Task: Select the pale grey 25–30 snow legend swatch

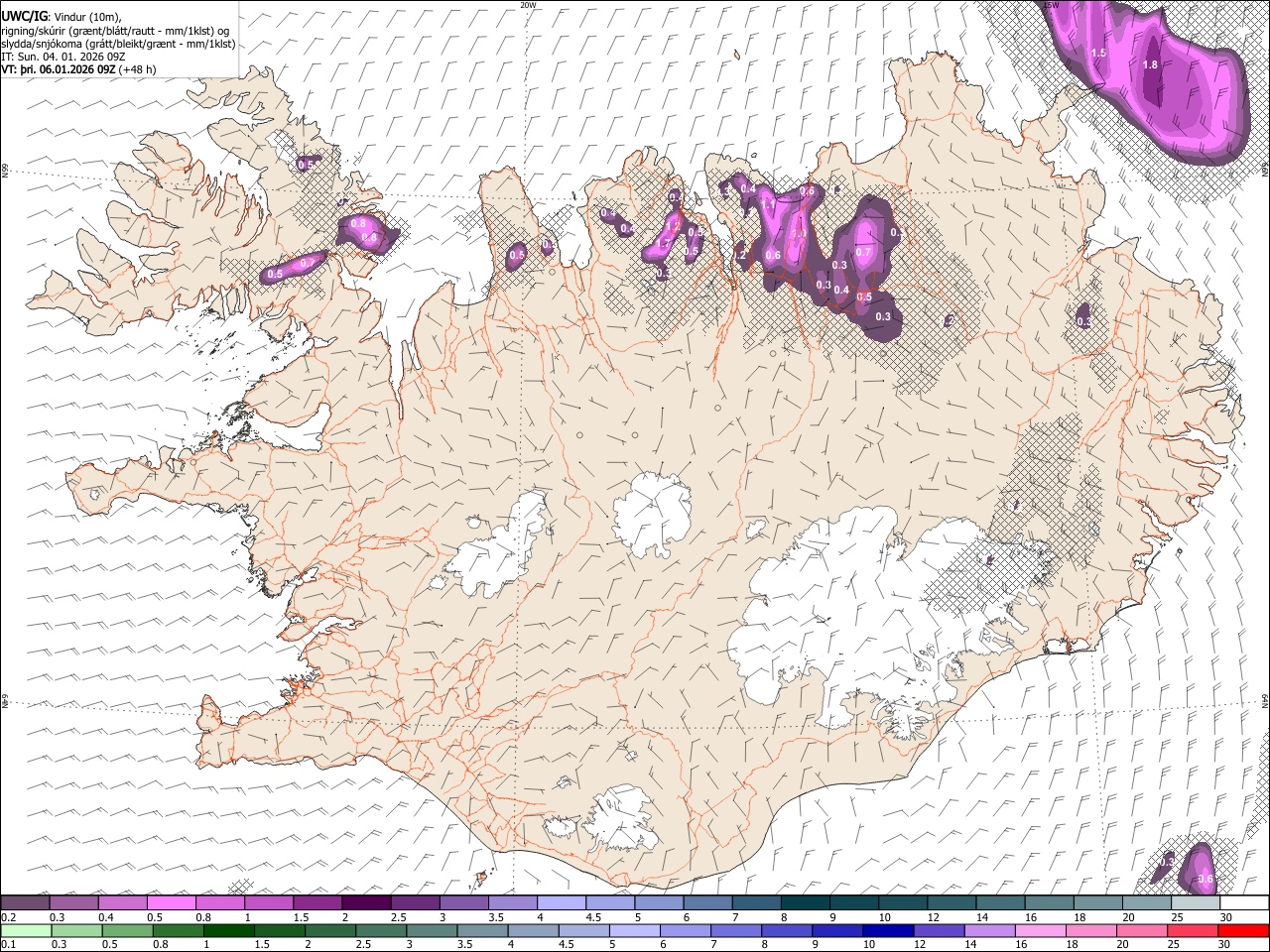Action: (x=1197, y=903)
